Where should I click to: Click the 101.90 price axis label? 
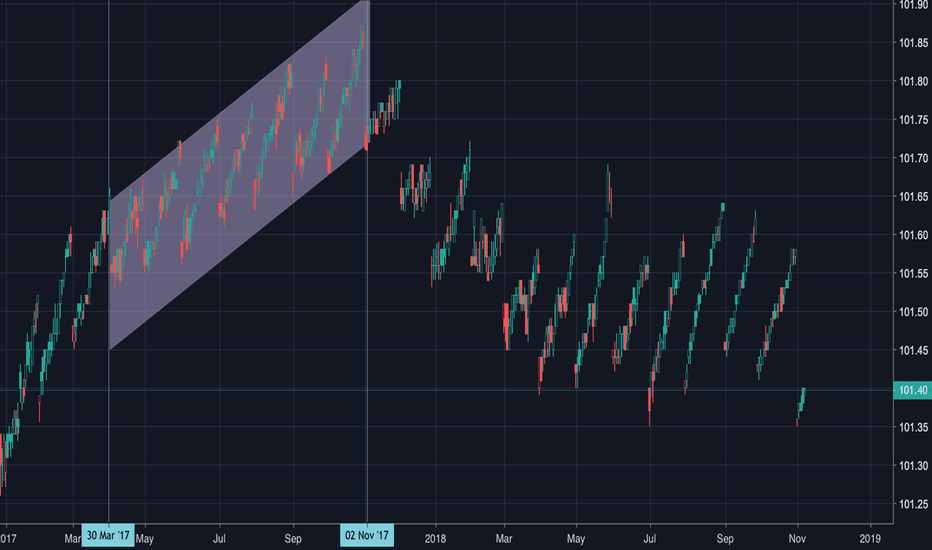913,5
